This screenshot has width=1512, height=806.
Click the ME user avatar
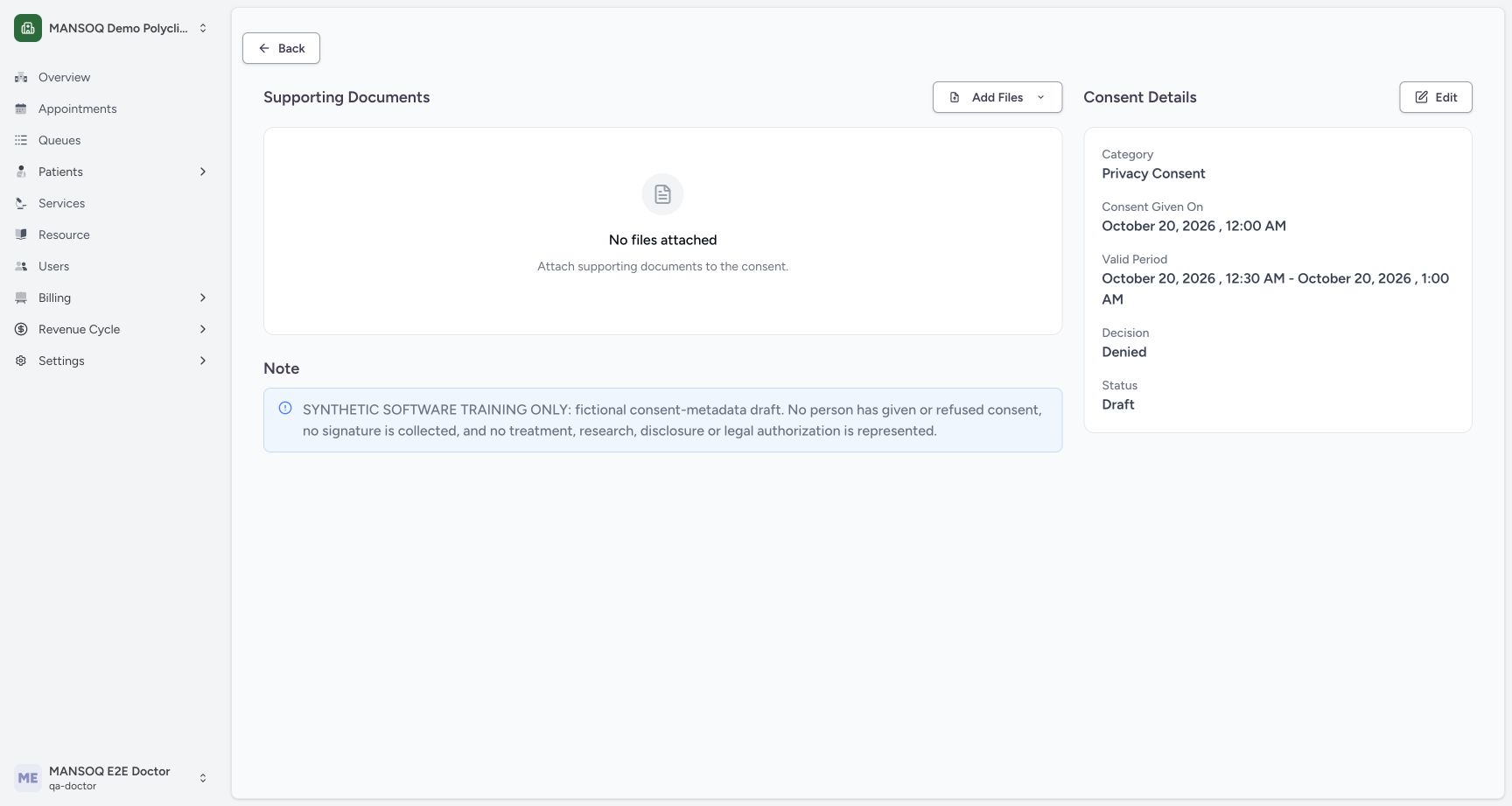click(x=28, y=778)
